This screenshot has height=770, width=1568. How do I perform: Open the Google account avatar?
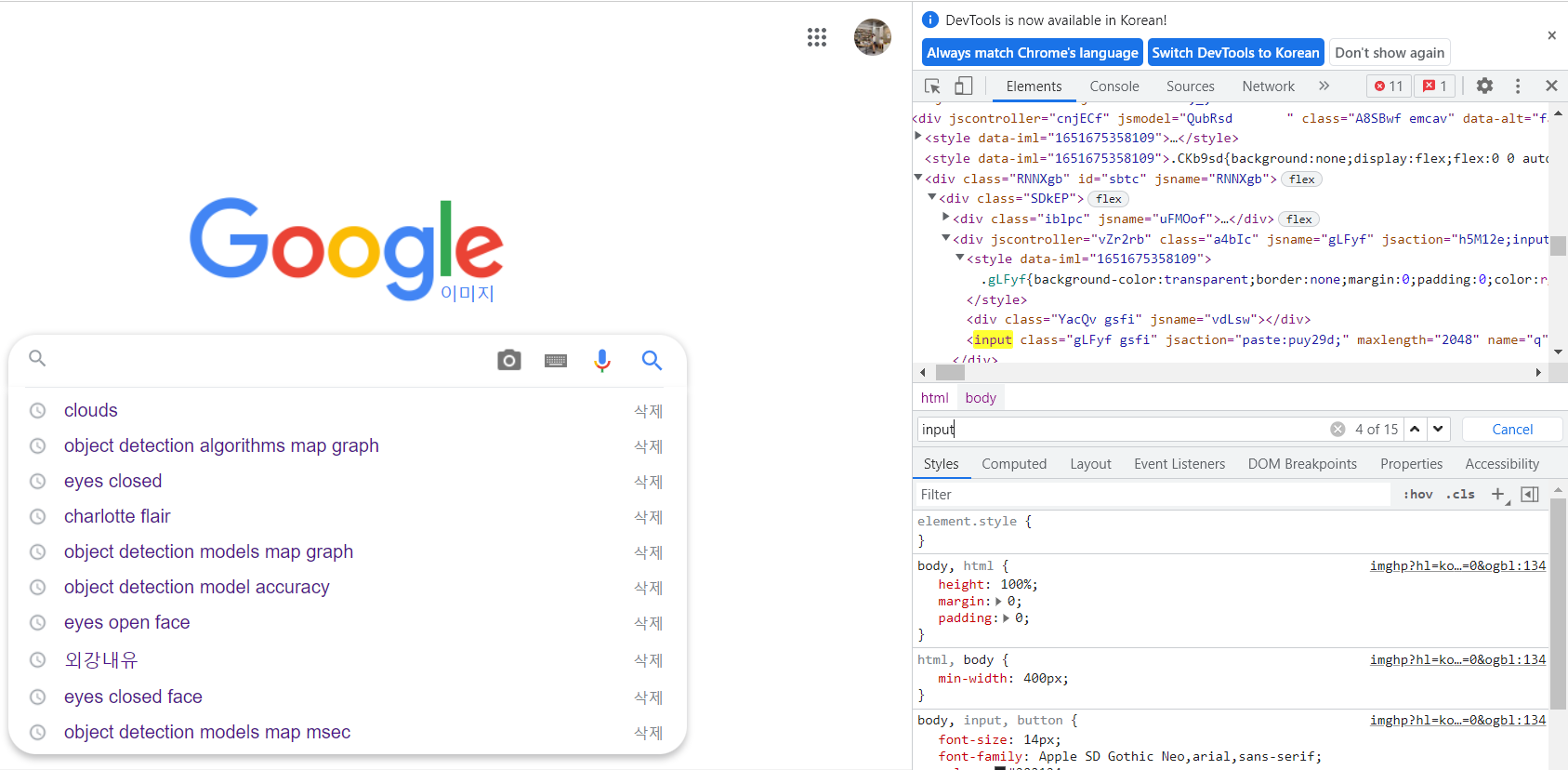[x=873, y=37]
